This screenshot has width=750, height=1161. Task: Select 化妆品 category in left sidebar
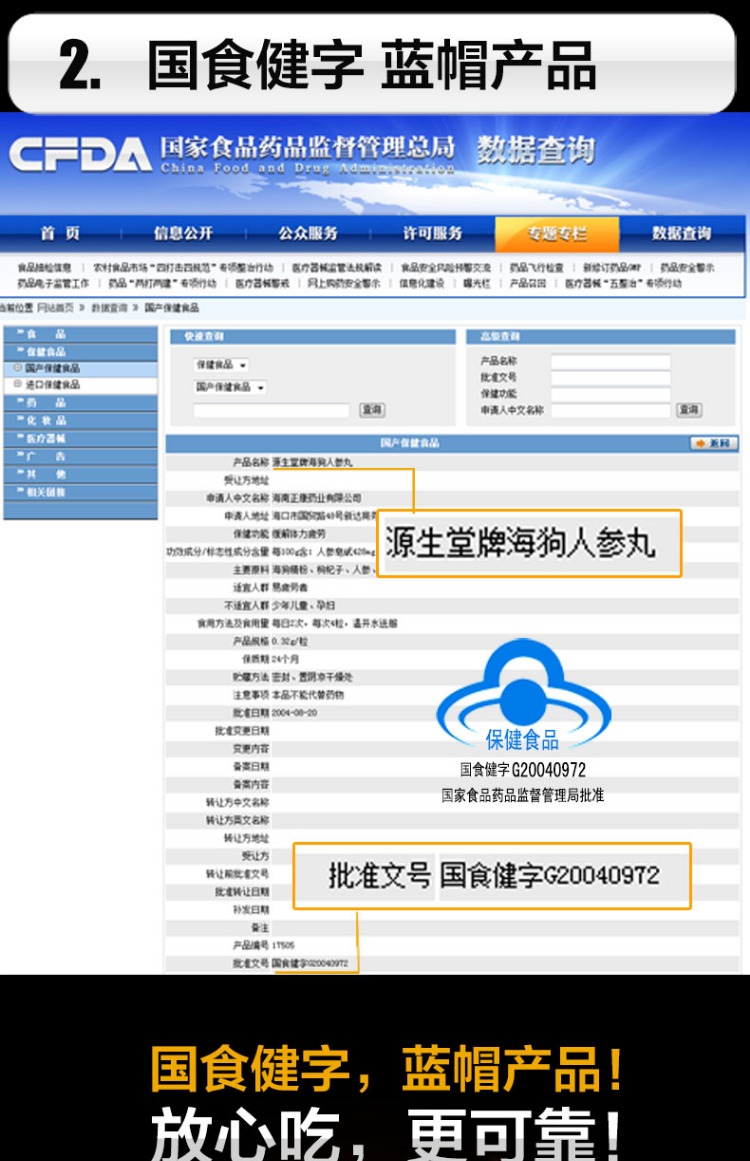pos(81,421)
